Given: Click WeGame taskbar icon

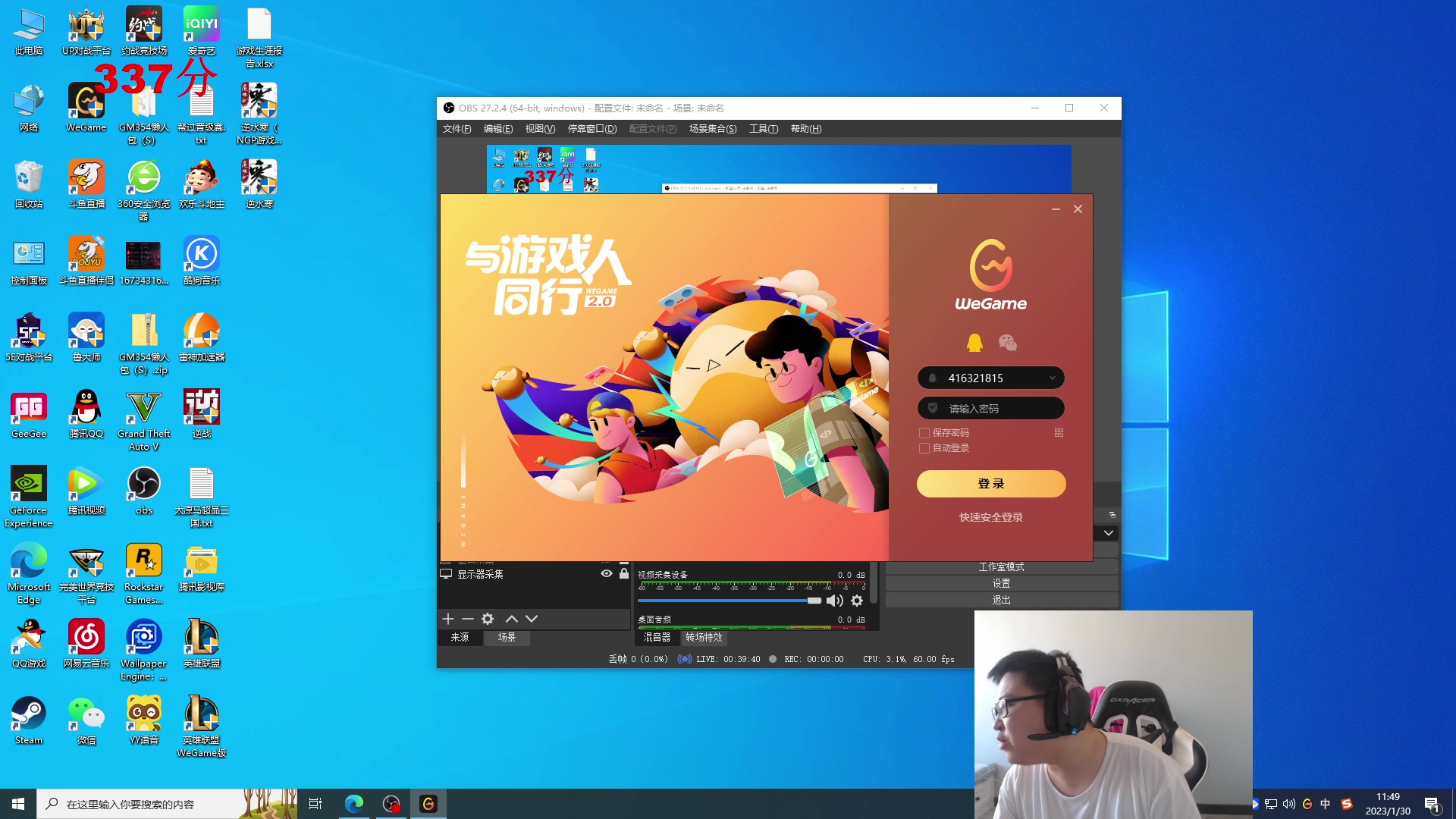Looking at the screenshot, I should 428,804.
